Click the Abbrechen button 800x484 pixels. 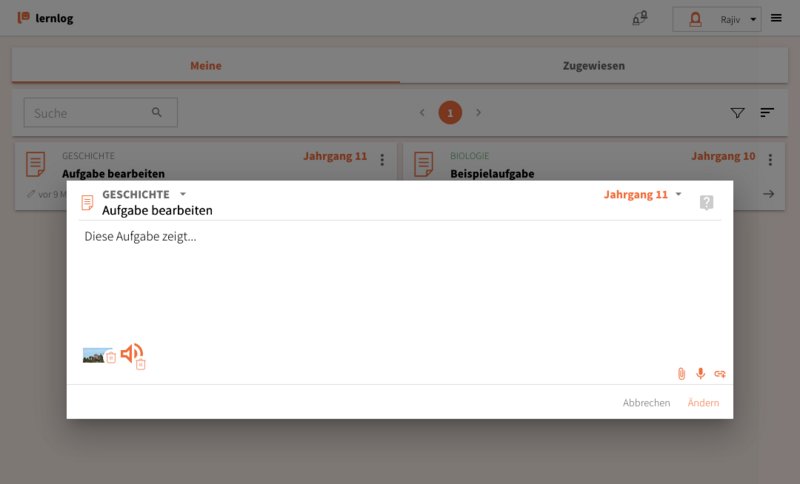[646, 403]
